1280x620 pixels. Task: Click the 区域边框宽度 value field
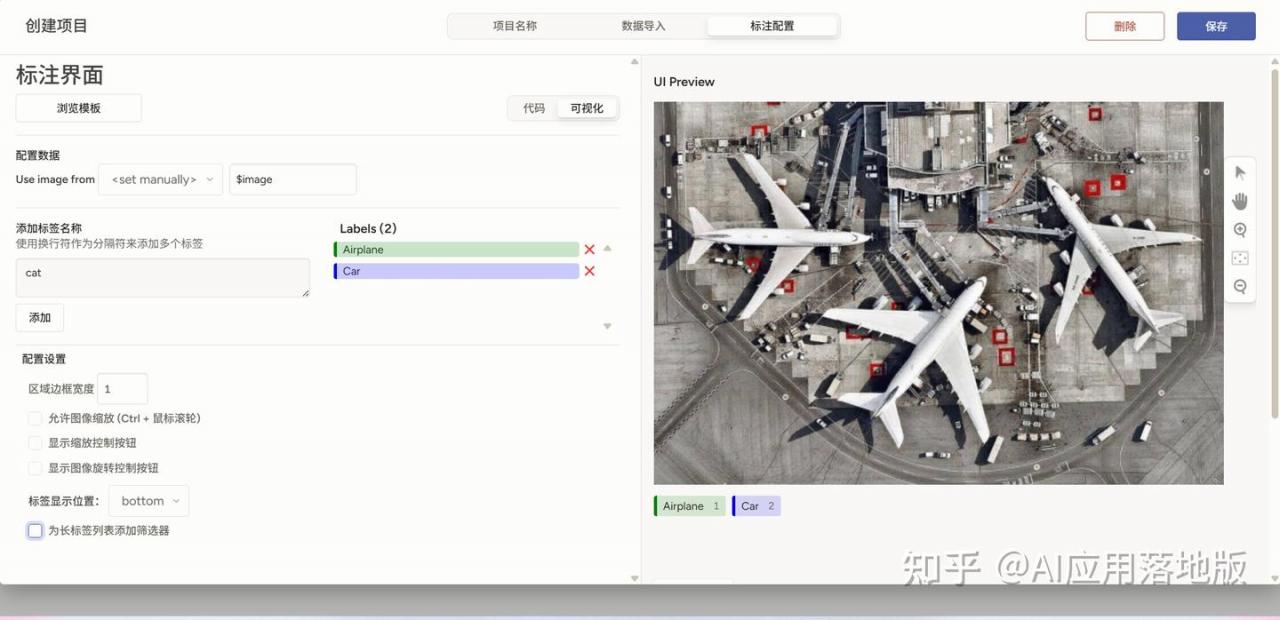(x=122, y=389)
